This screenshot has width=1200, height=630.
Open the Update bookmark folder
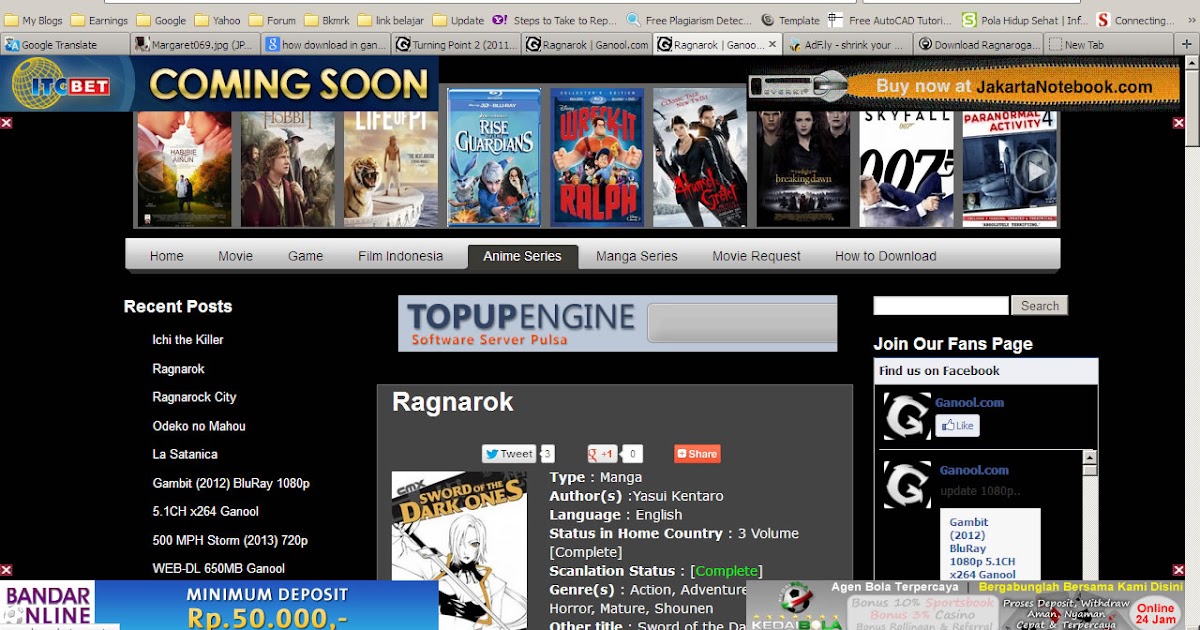(x=458, y=20)
